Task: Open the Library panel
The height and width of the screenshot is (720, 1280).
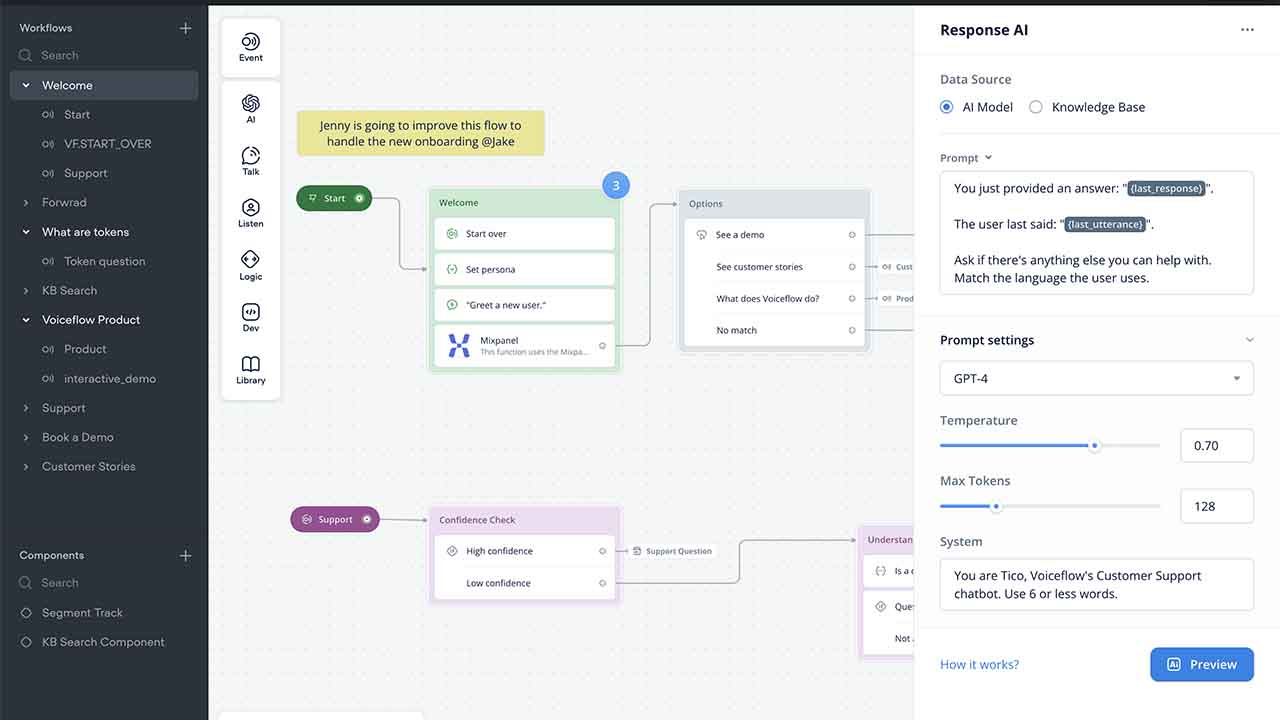Action: pyautogui.click(x=251, y=369)
